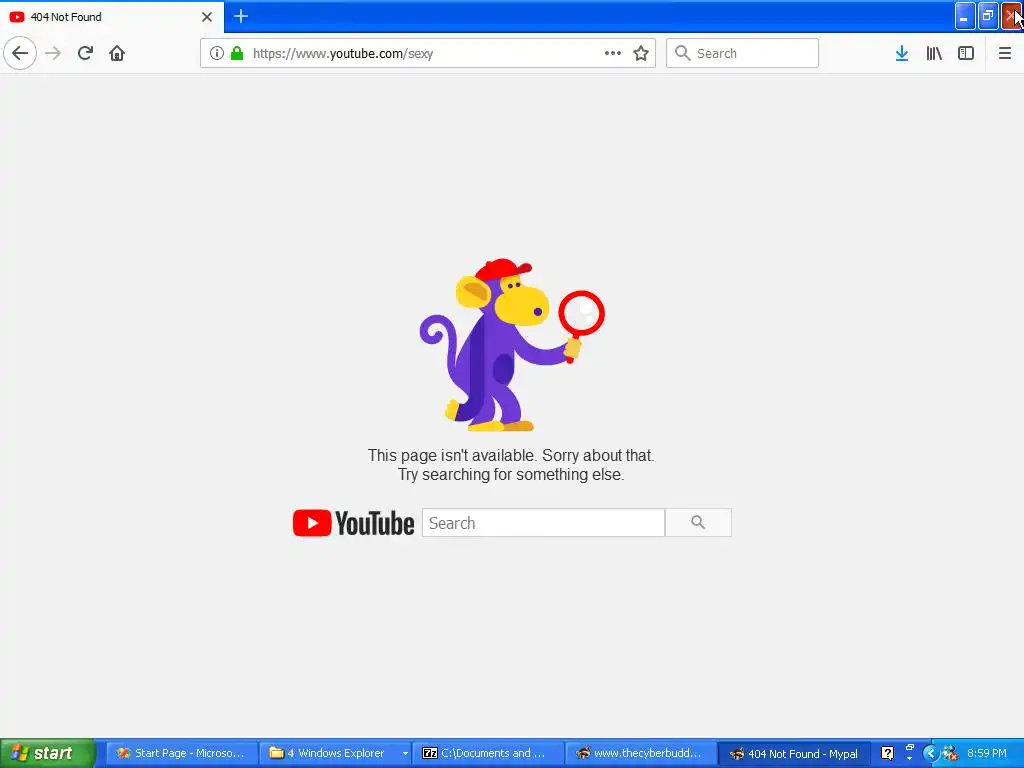The height and width of the screenshot is (768, 1024).
Task: Focus the browser toolbar Search field
Action: click(742, 53)
